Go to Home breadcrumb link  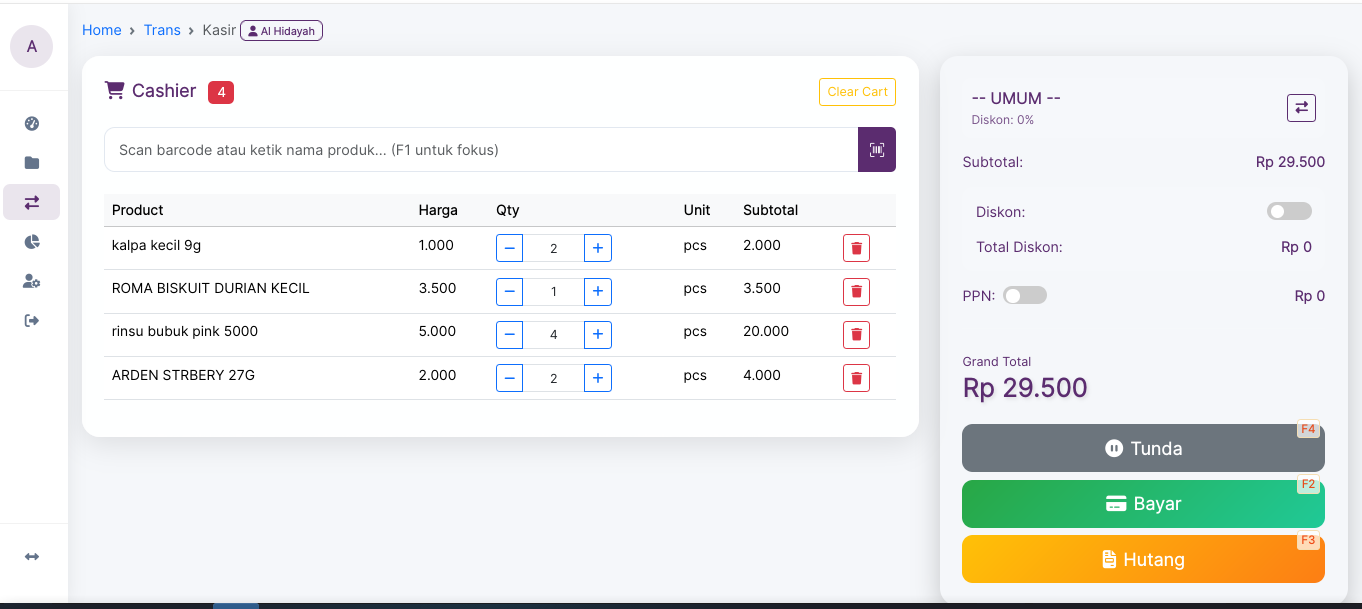coord(102,30)
